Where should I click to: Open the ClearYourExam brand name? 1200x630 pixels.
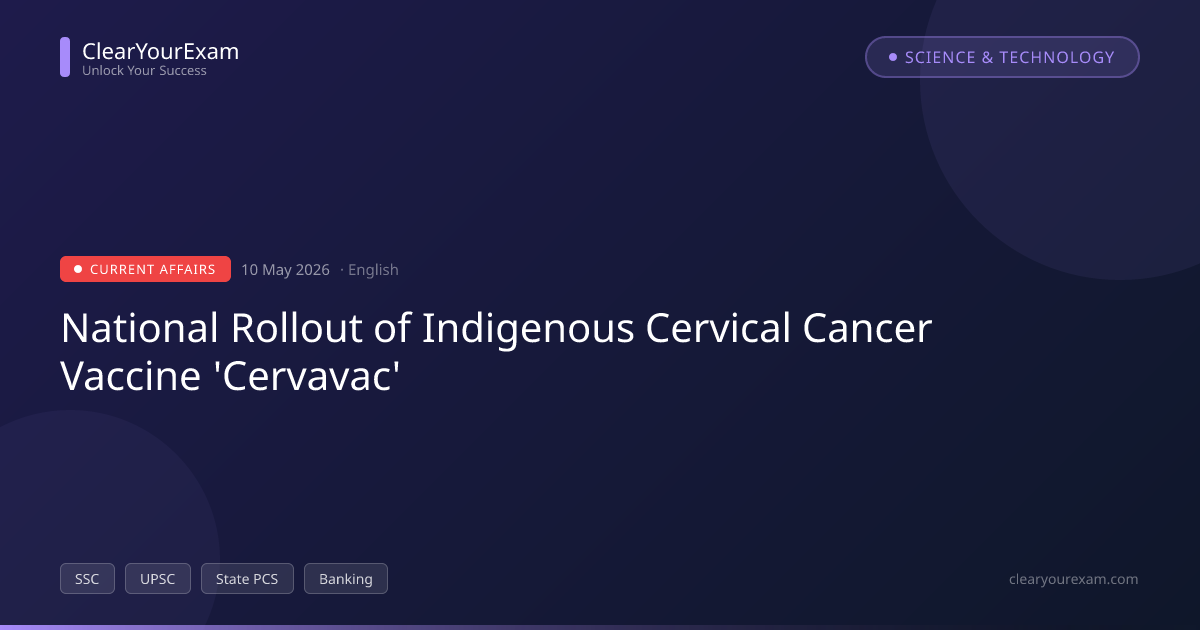pyautogui.click(x=160, y=51)
